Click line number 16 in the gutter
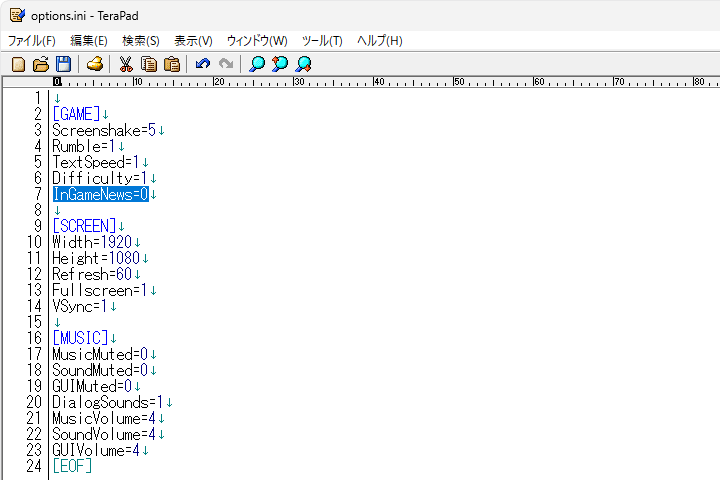The height and width of the screenshot is (480, 720). (x=34, y=338)
